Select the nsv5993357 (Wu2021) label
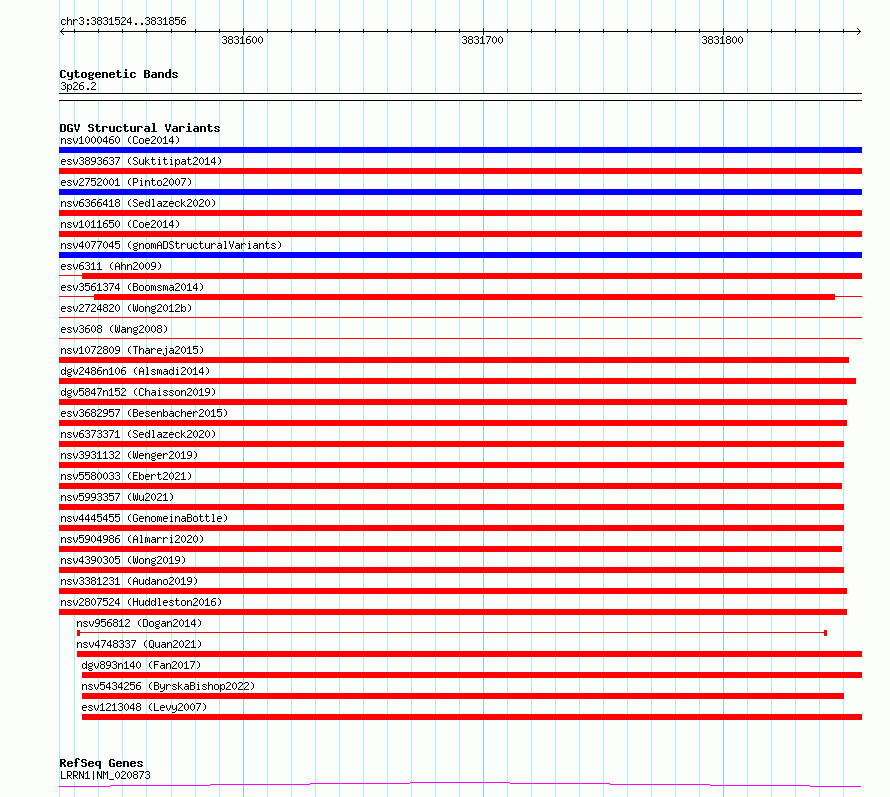 pos(117,497)
